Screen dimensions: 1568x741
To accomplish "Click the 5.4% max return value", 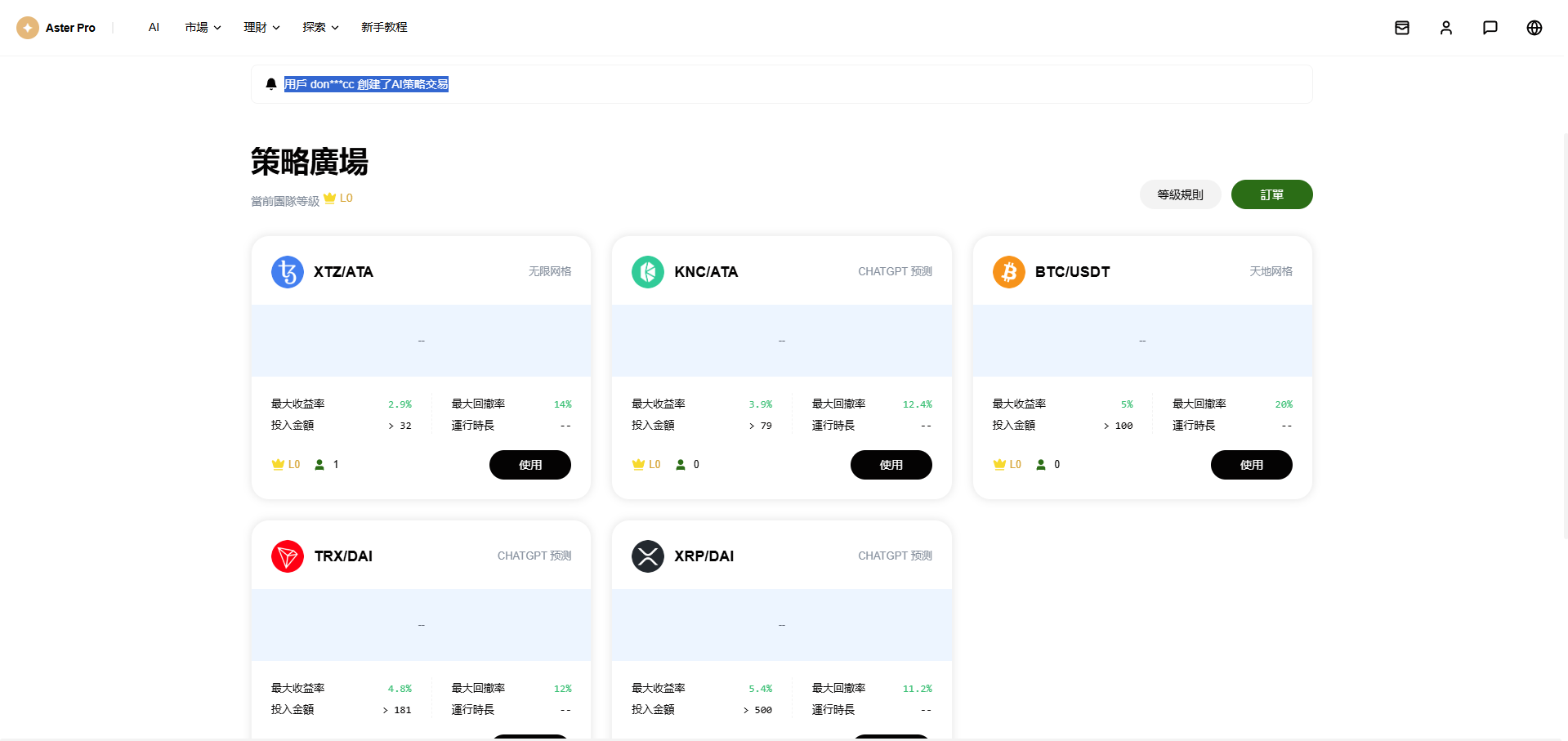I will 760,689.
